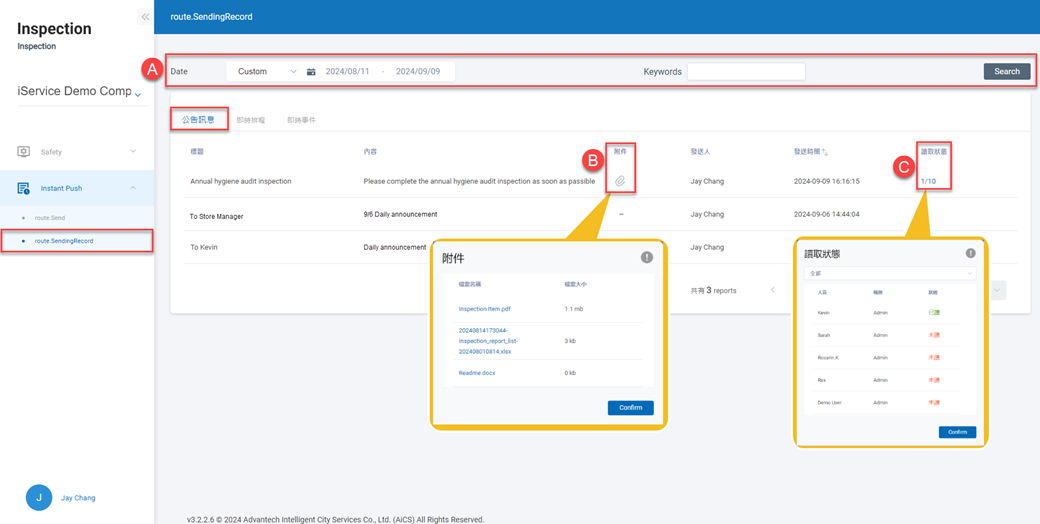Open Inspection Item.pdf attachment link
1040x524 pixels.
485,309
